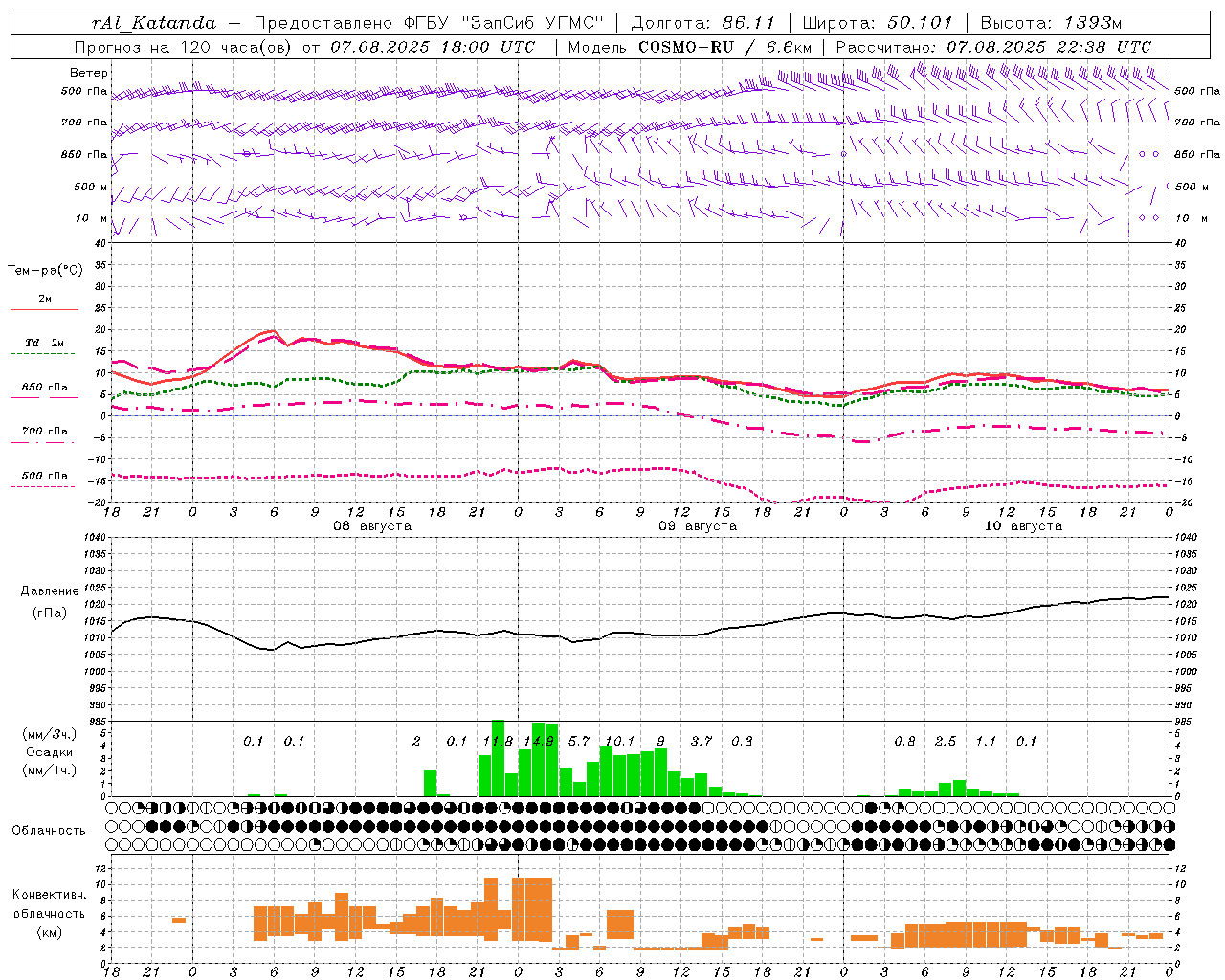Image resolution: width=1225 pixels, height=980 pixels.
Task: Click the dotted line sample under 500 гПа legend
Action: point(42,486)
